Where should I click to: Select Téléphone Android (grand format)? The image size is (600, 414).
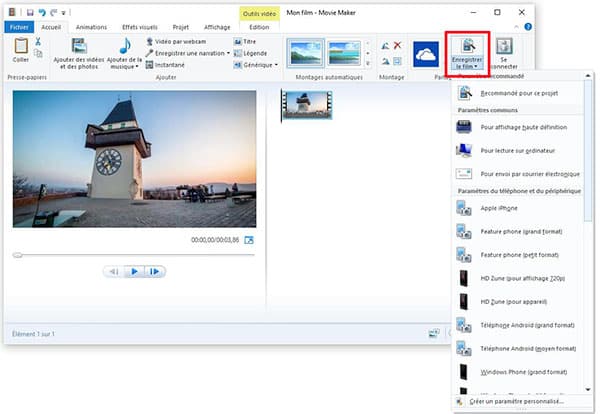[518, 325]
